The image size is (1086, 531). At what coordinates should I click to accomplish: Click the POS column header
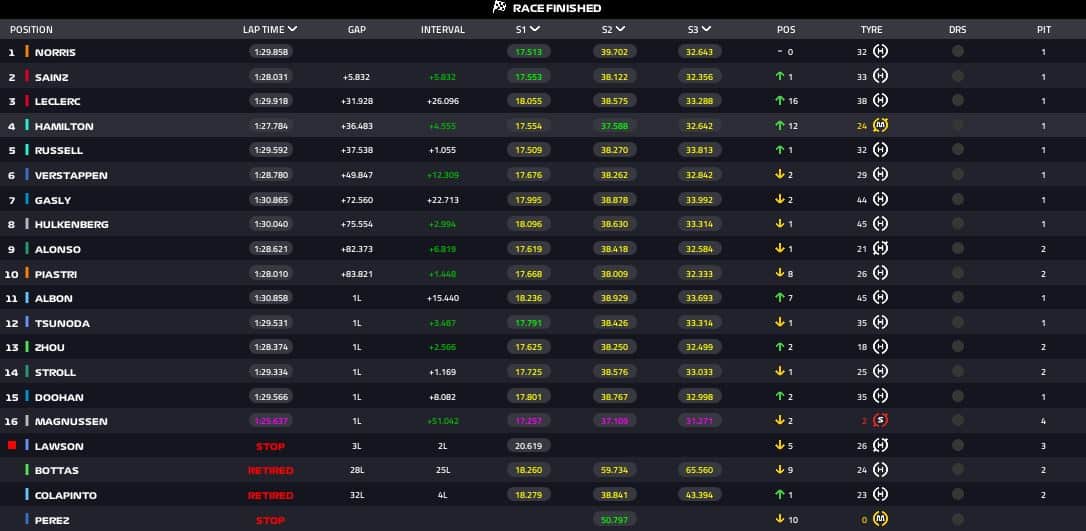tap(786, 30)
